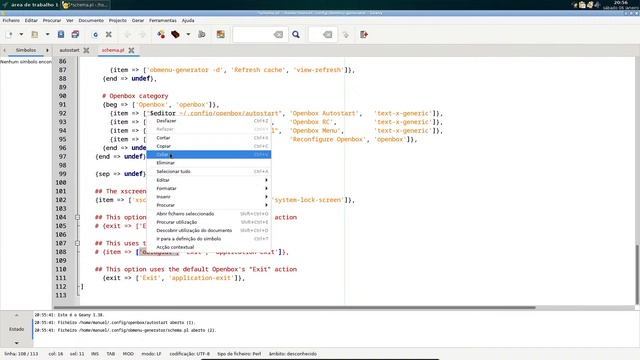The height and width of the screenshot is (360, 640).
Task: Select the Símbolos sidebar tab
Action: point(26,50)
